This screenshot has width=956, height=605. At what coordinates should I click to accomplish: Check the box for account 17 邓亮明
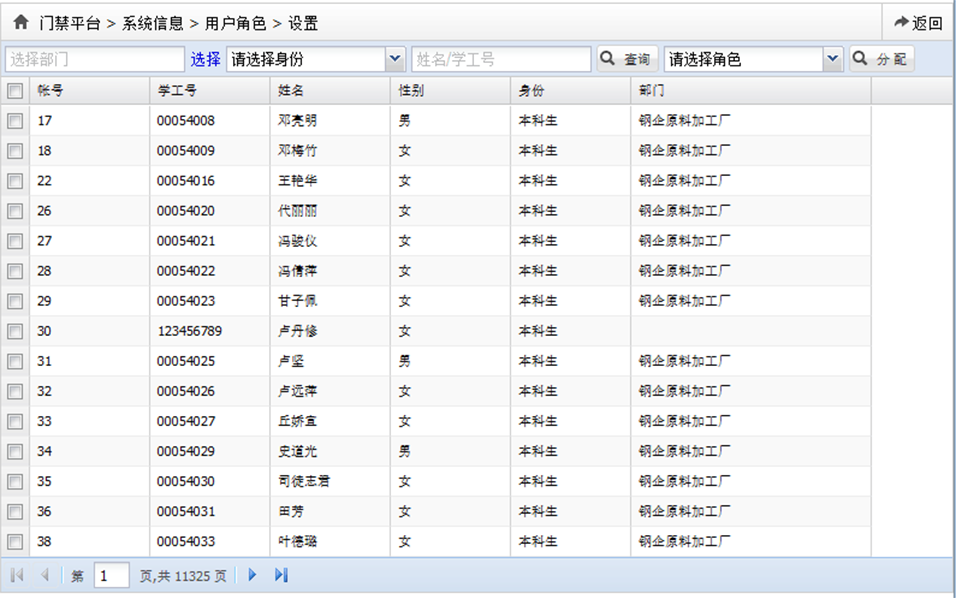pos(15,121)
